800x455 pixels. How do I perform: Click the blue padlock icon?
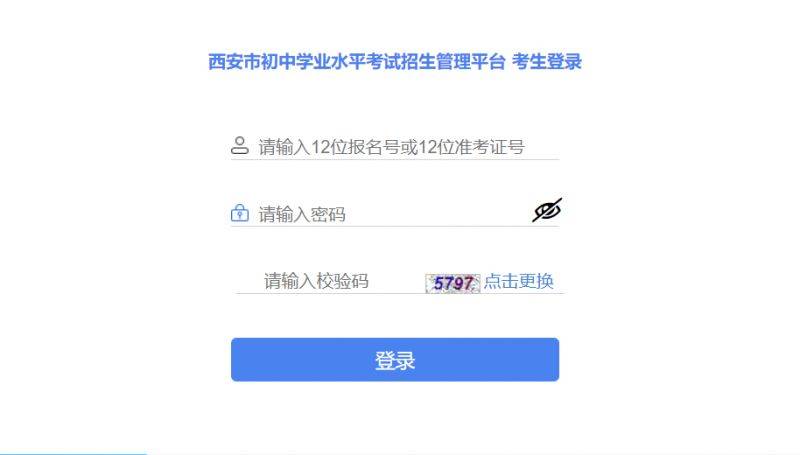pos(240,213)
